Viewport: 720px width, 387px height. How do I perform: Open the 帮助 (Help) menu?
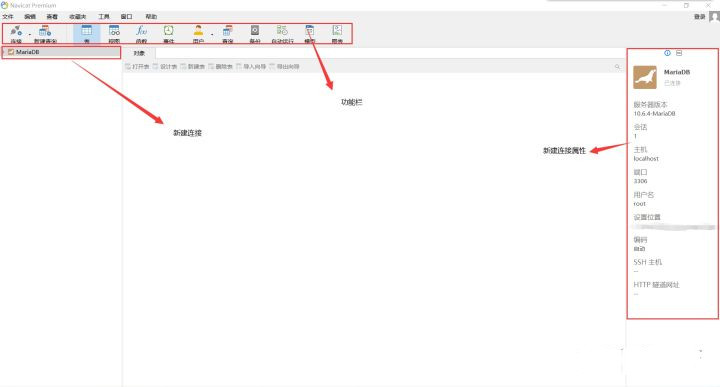tap(151, 17)
